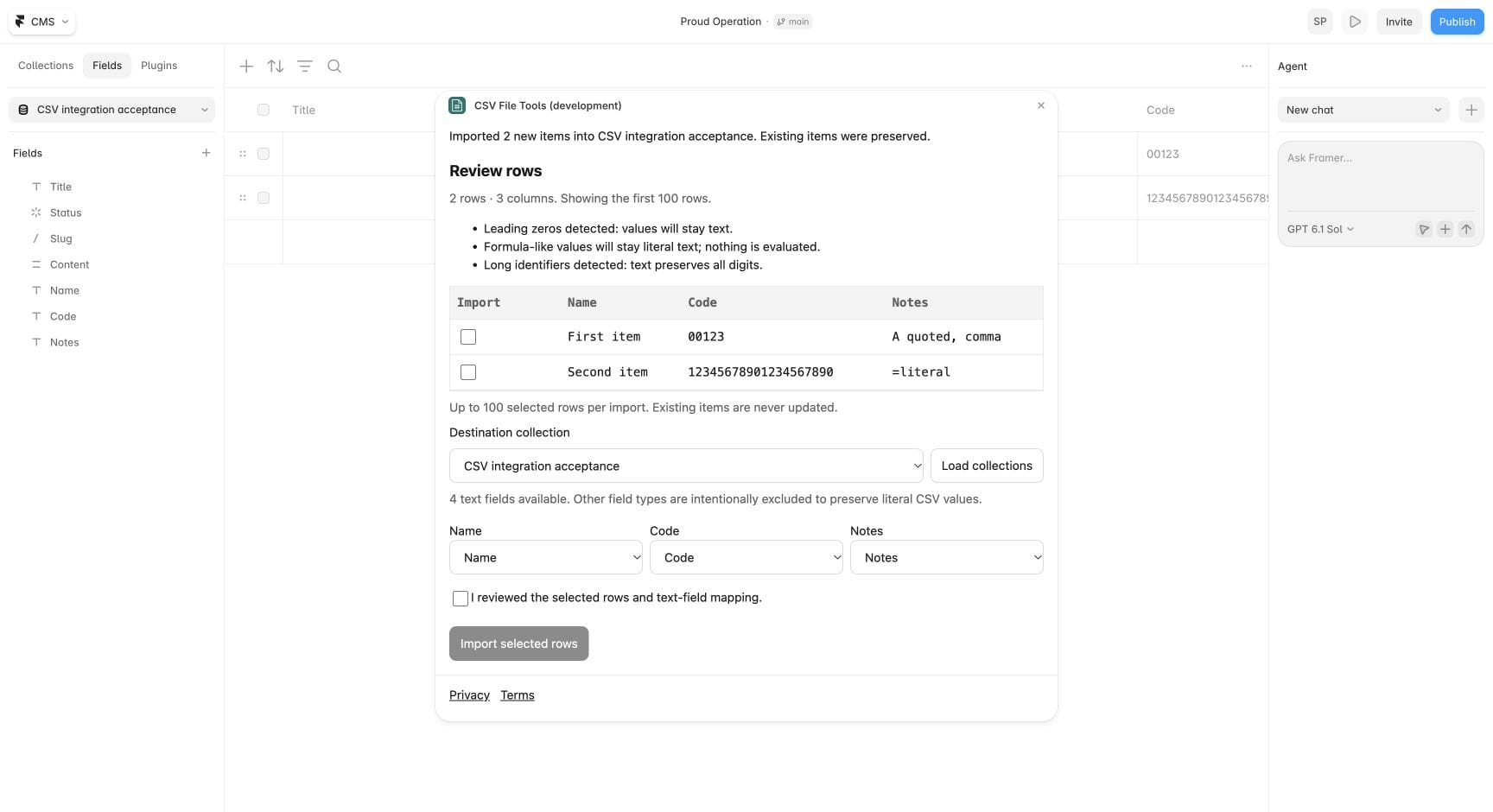Switch to the Fields tab
Screen dimensions: 1493x812
click(107, 66)
